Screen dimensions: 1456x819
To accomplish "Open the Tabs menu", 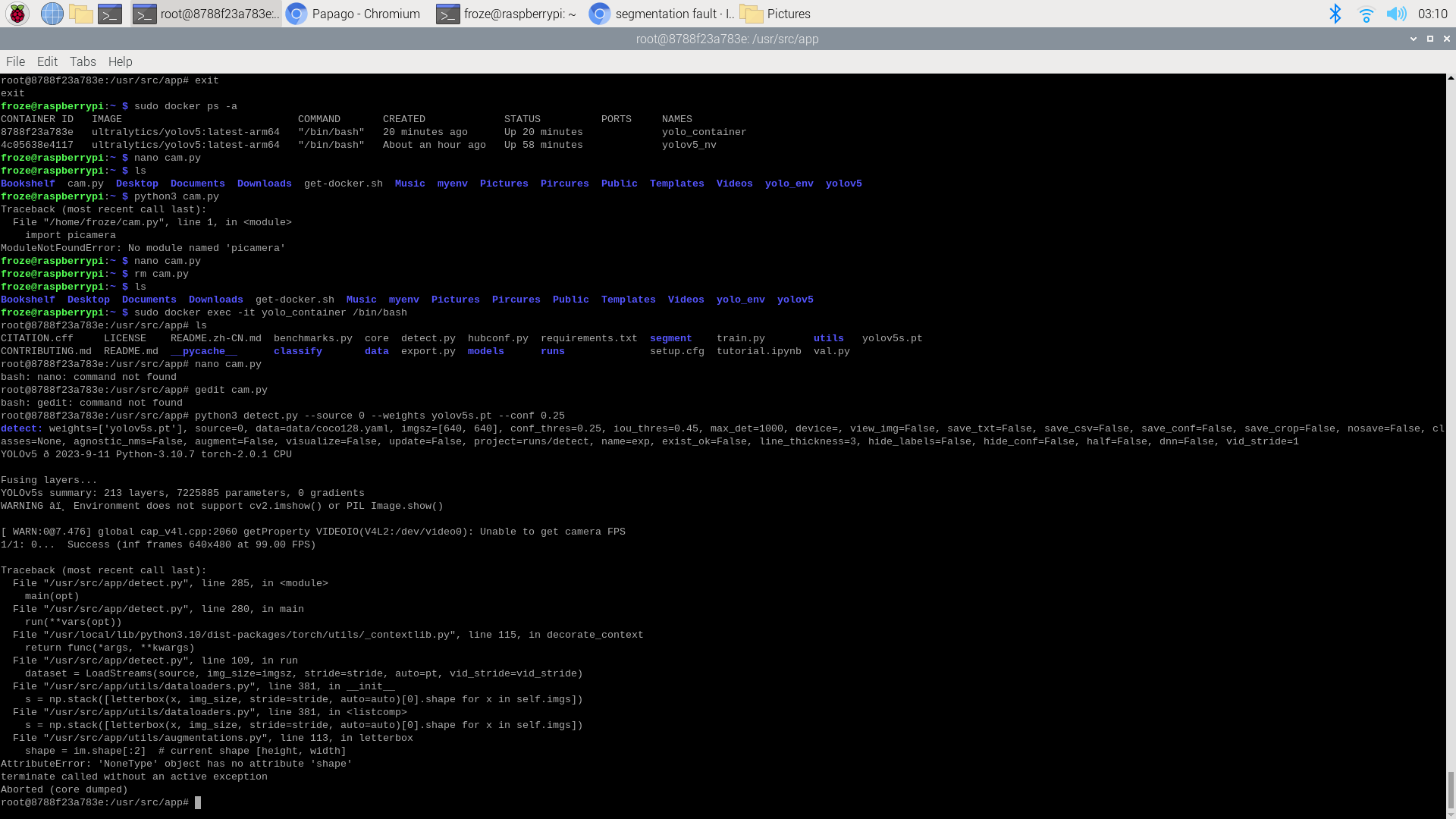I will [83, 61].
